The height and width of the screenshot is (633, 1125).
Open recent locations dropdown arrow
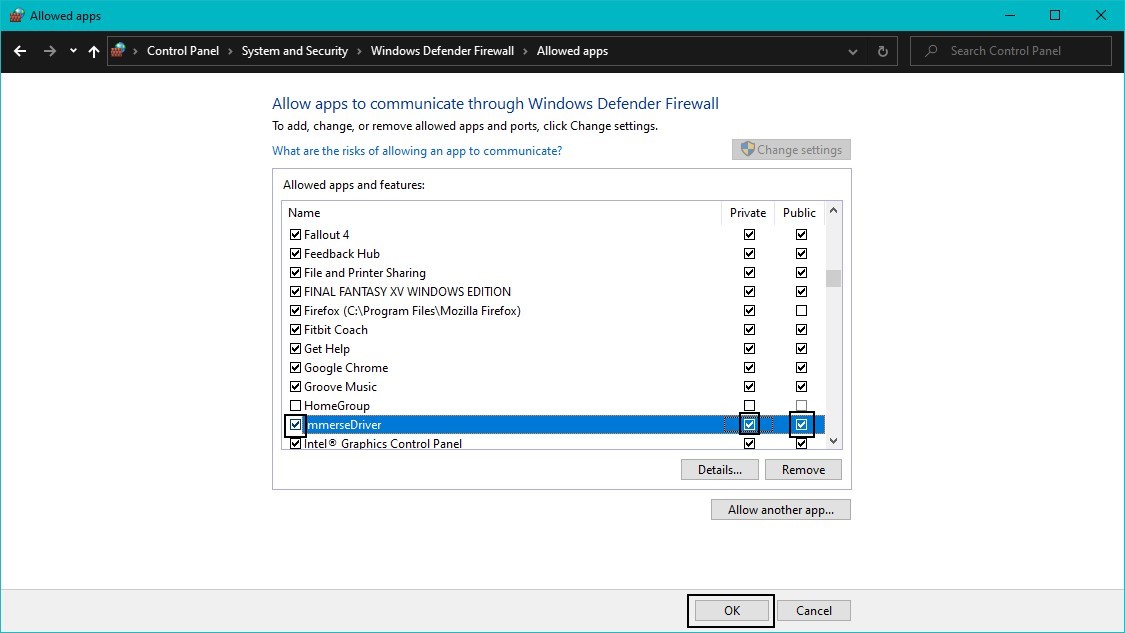pos(73,51)
